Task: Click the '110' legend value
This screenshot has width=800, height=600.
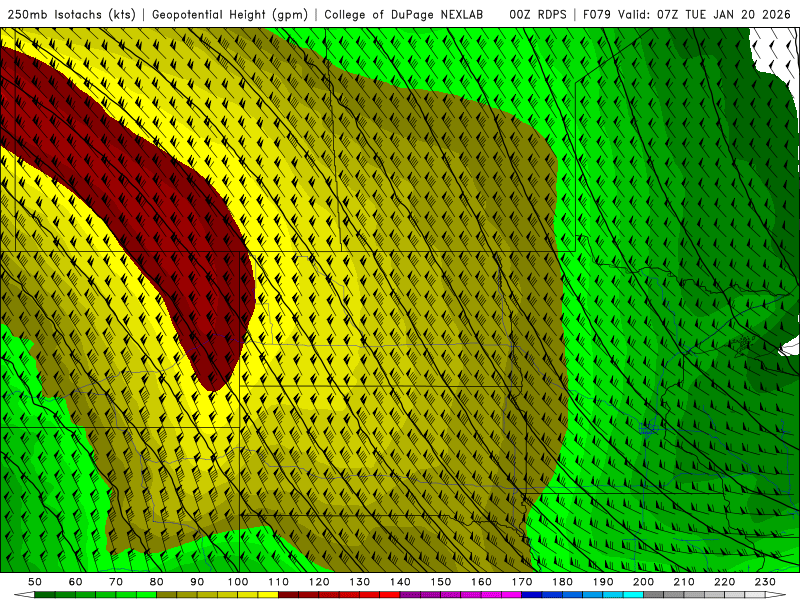Action: pyautogui.click(x=279, y=582)
